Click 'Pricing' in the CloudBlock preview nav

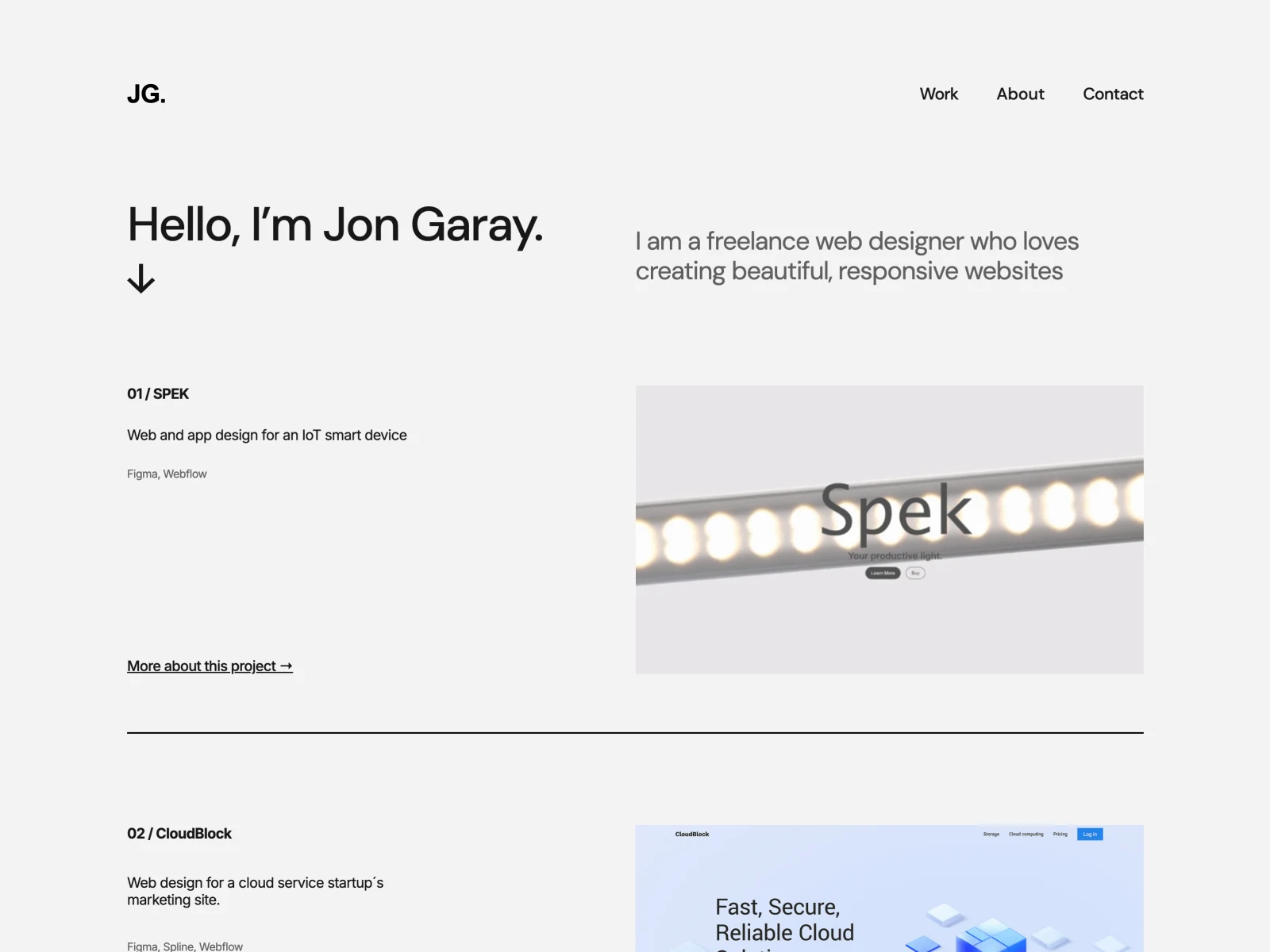[x=1060, y=834]
